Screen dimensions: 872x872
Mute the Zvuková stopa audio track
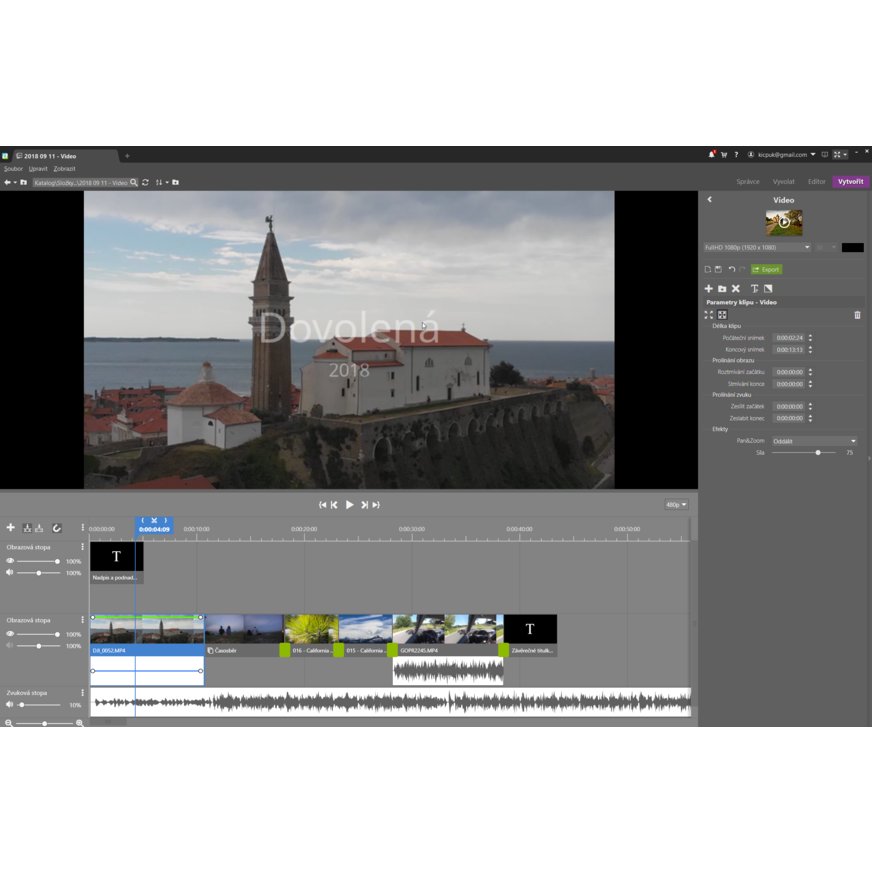[10, 705]
